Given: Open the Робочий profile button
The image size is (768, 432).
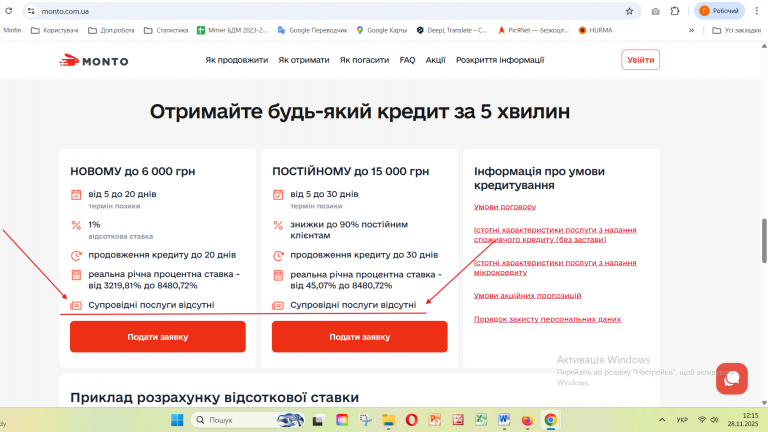Looking at the screenshot, I should click(719, 11).
